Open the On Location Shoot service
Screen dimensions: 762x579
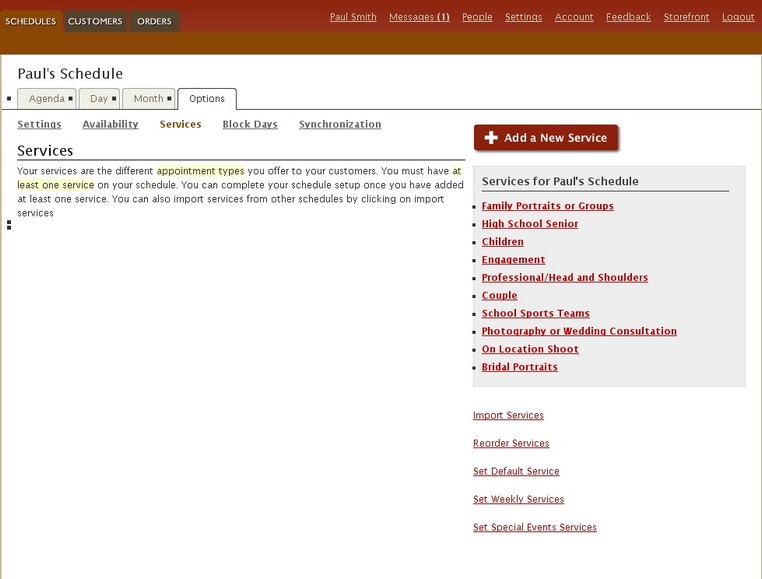click(x=530, y=350)
